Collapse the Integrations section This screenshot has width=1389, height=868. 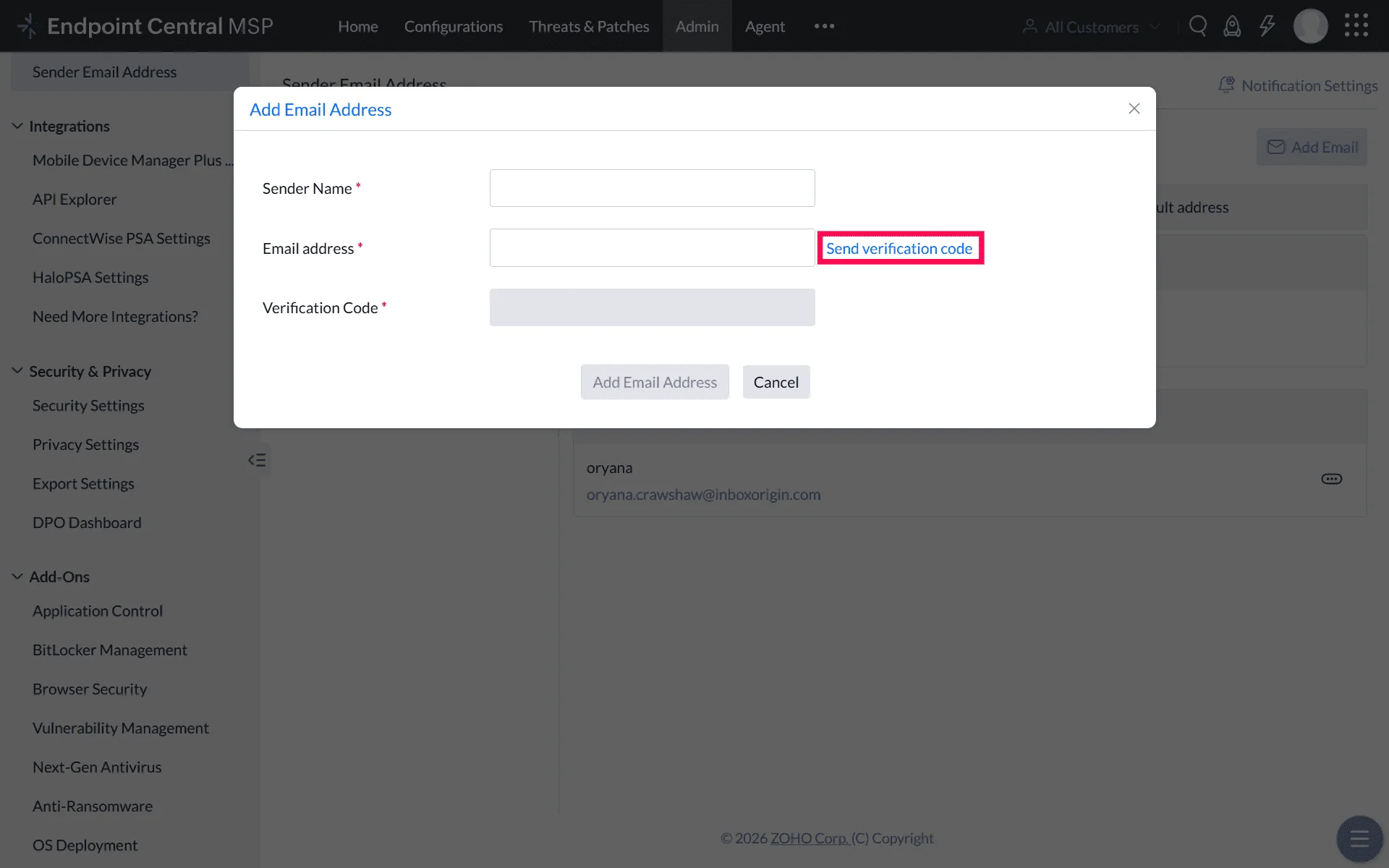pos(17,126)
